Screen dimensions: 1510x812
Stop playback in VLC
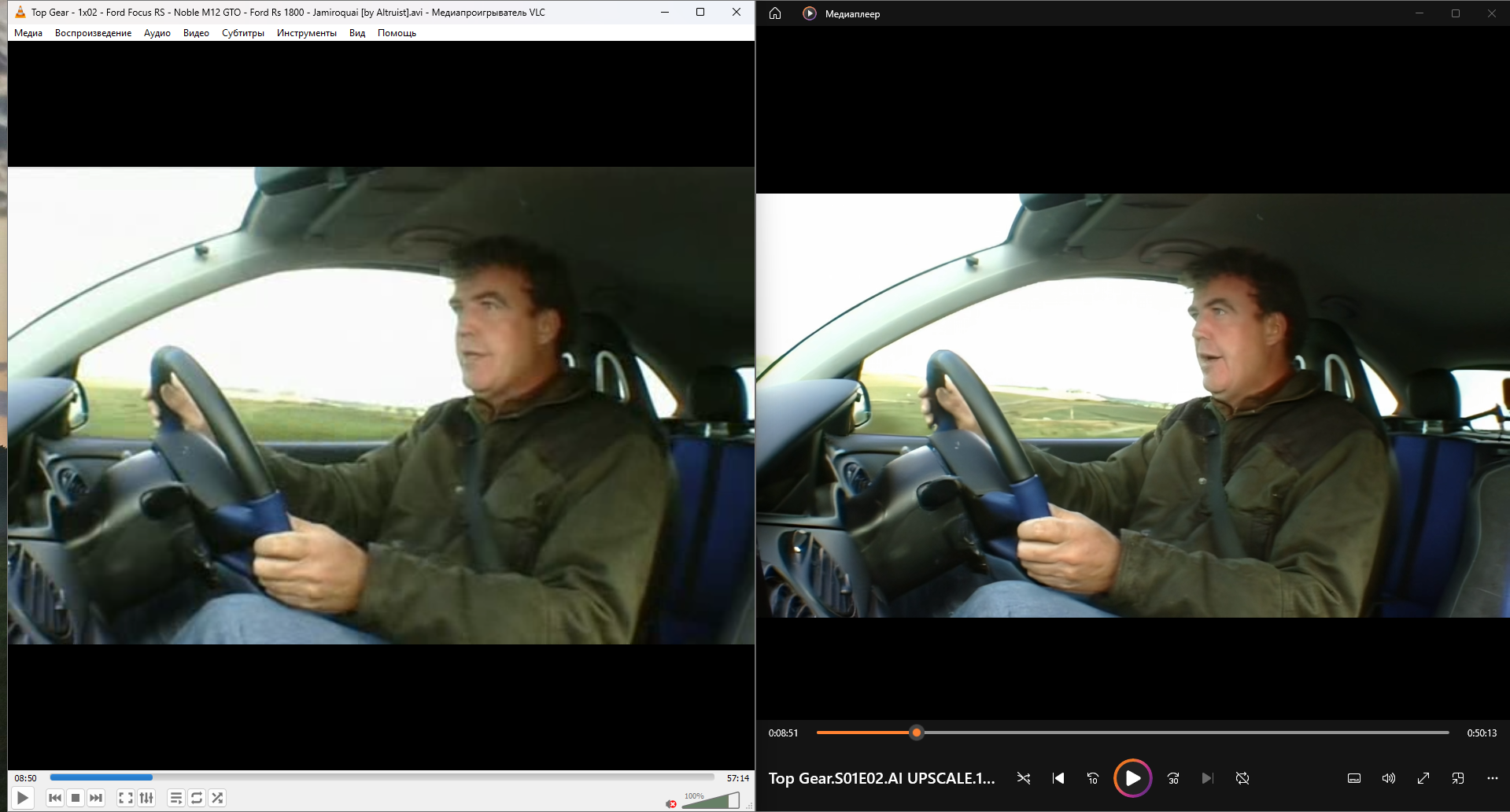(76, 798)
